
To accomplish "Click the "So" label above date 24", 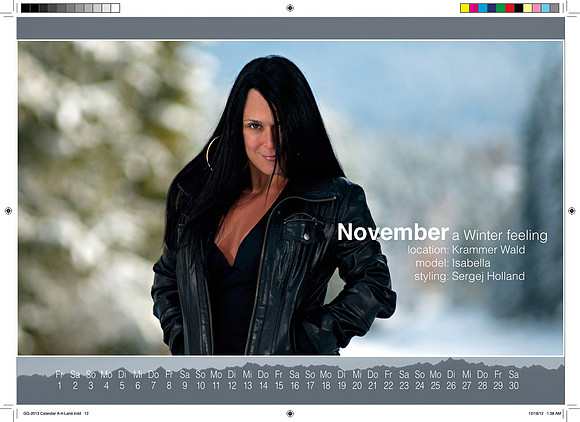I will click(x=419, y=374).
